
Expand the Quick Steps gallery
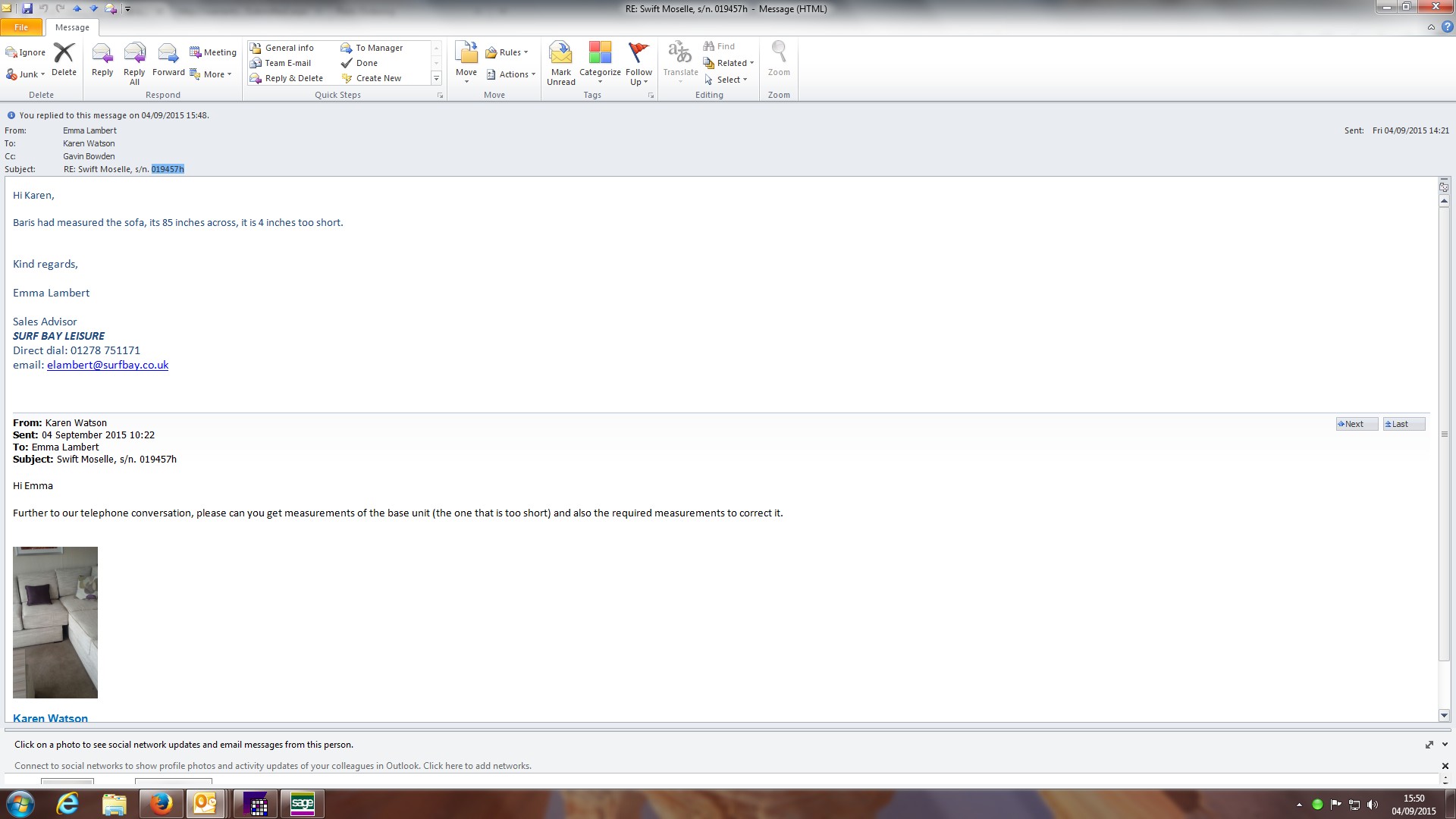pos(436,78)
